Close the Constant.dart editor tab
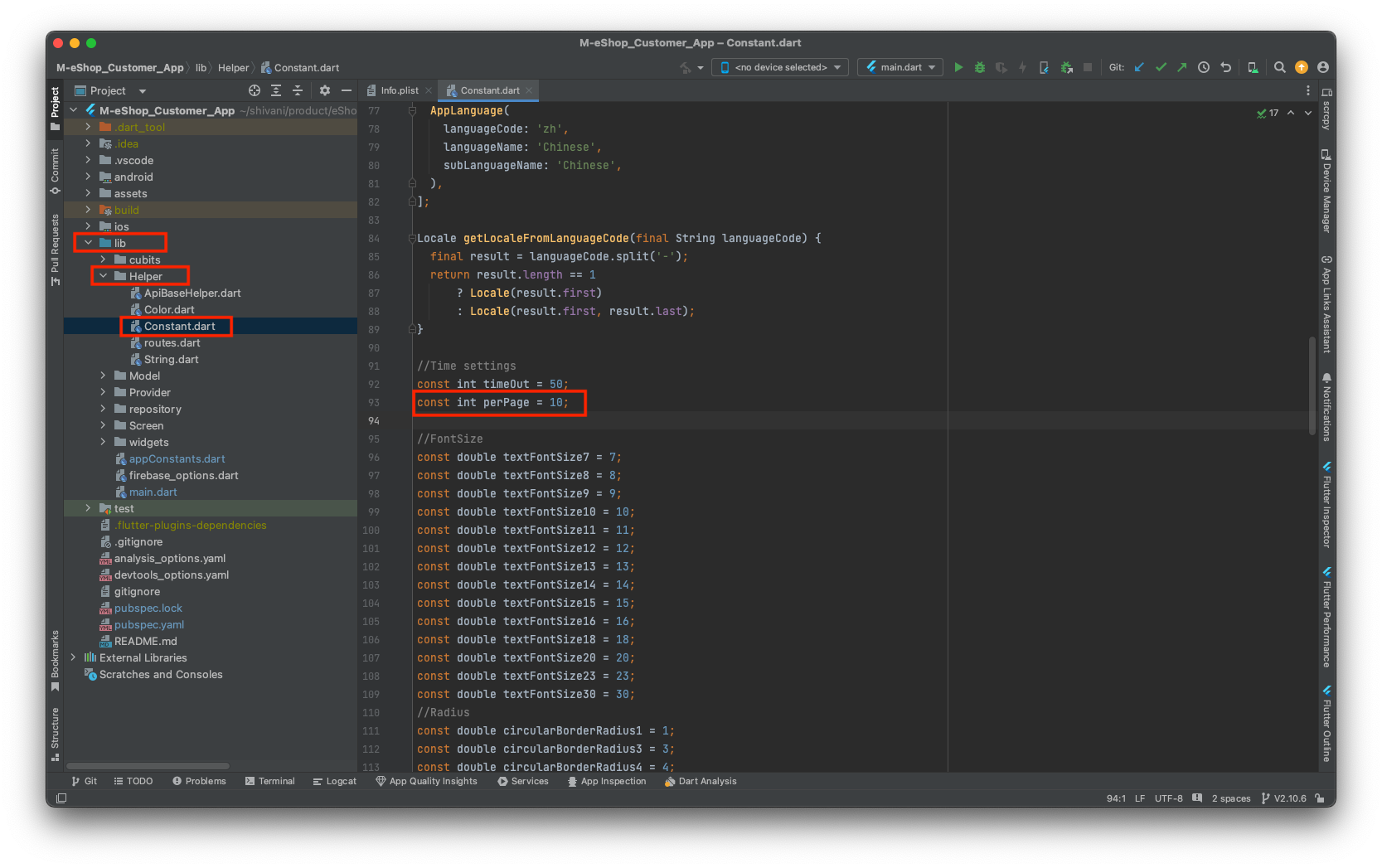Screen dimensions: 1382x868 (529, 90)
